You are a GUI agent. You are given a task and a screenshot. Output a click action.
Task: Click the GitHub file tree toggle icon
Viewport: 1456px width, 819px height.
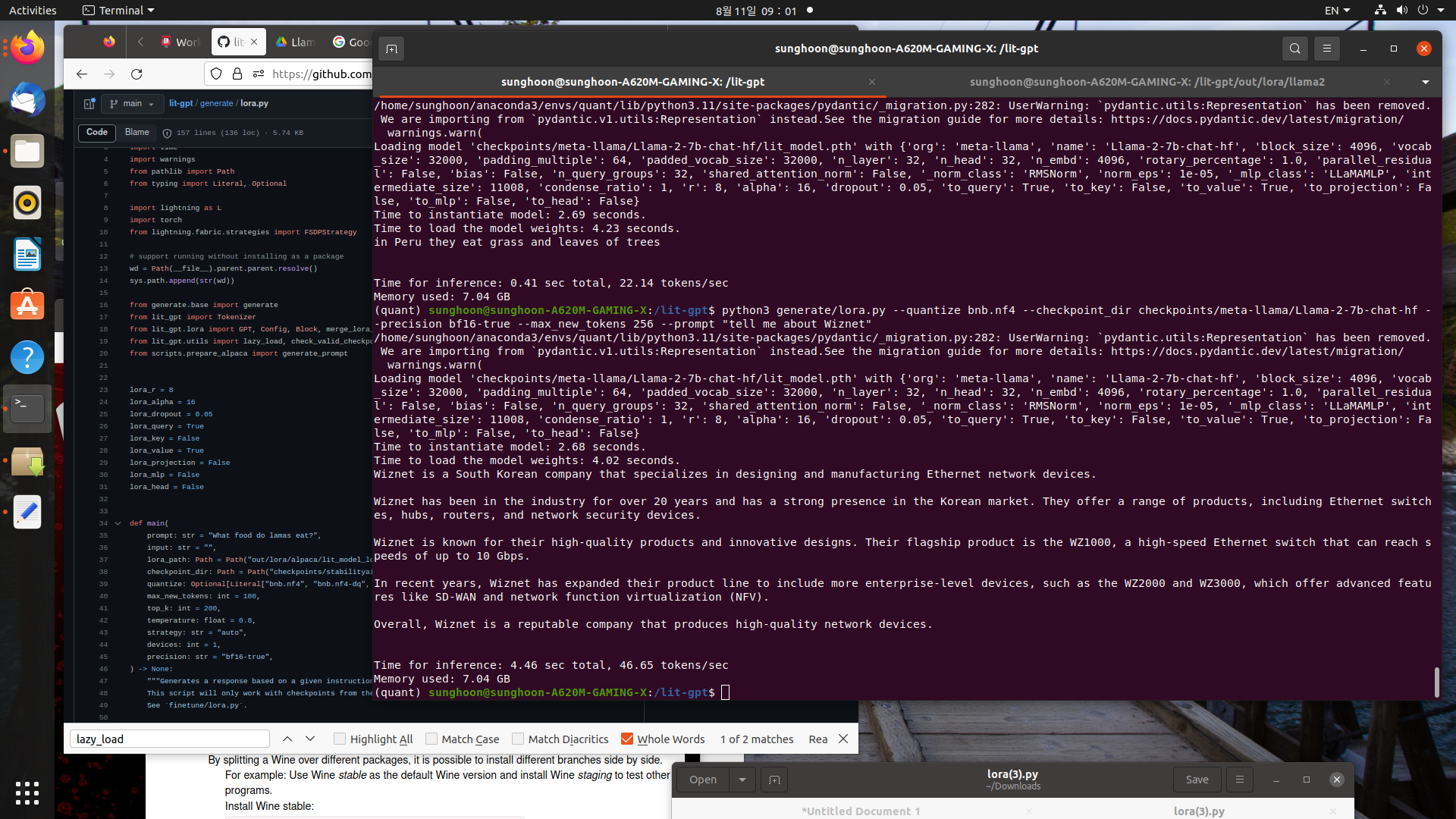tap(89, 103)
